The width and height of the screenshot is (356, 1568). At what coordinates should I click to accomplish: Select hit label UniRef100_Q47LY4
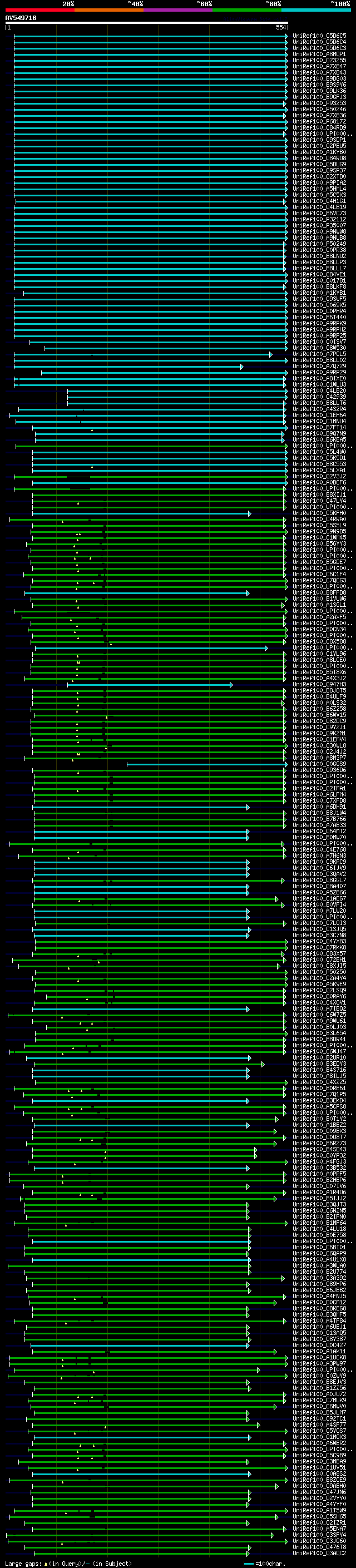(319, 502)
